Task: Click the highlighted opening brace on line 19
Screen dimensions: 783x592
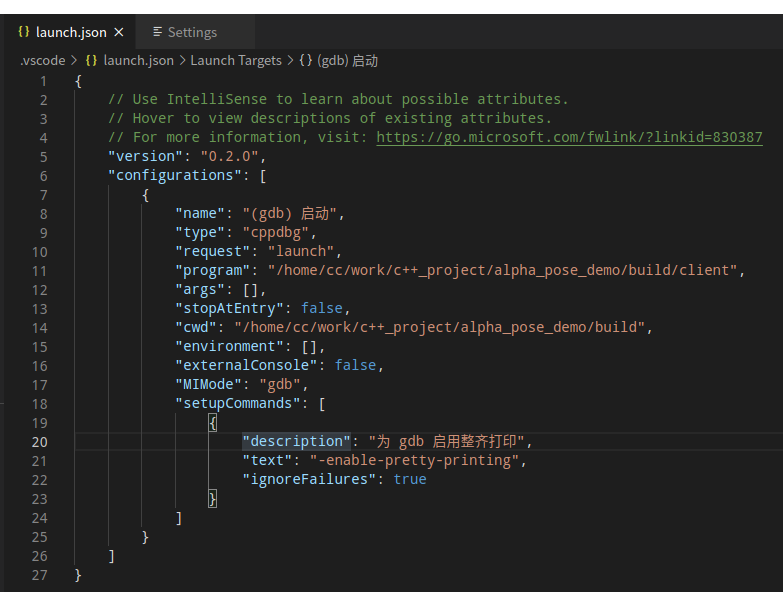Action: 213,422
